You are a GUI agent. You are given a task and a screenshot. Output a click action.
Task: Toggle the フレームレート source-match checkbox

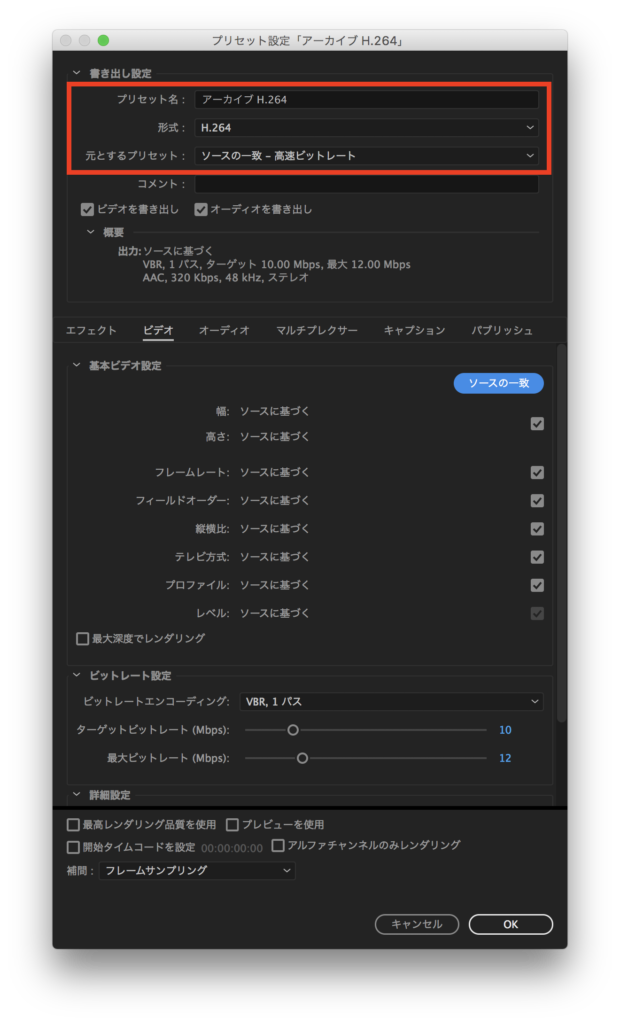click(537, 473)
